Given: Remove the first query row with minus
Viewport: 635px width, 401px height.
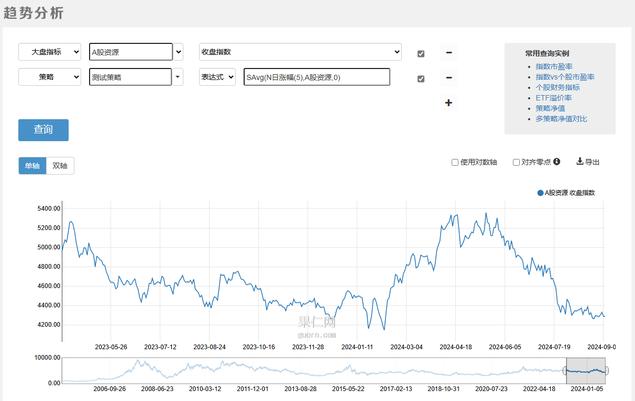Looking at the screenshot, I should pos(448,52).
